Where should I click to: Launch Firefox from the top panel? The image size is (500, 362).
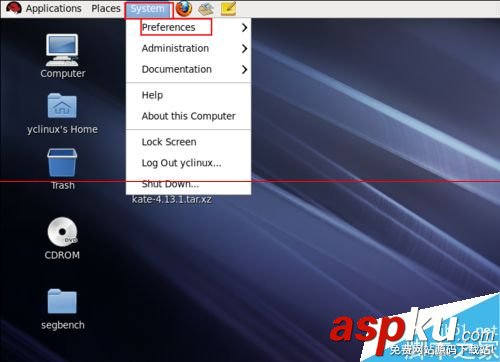[x=184, y=9]
